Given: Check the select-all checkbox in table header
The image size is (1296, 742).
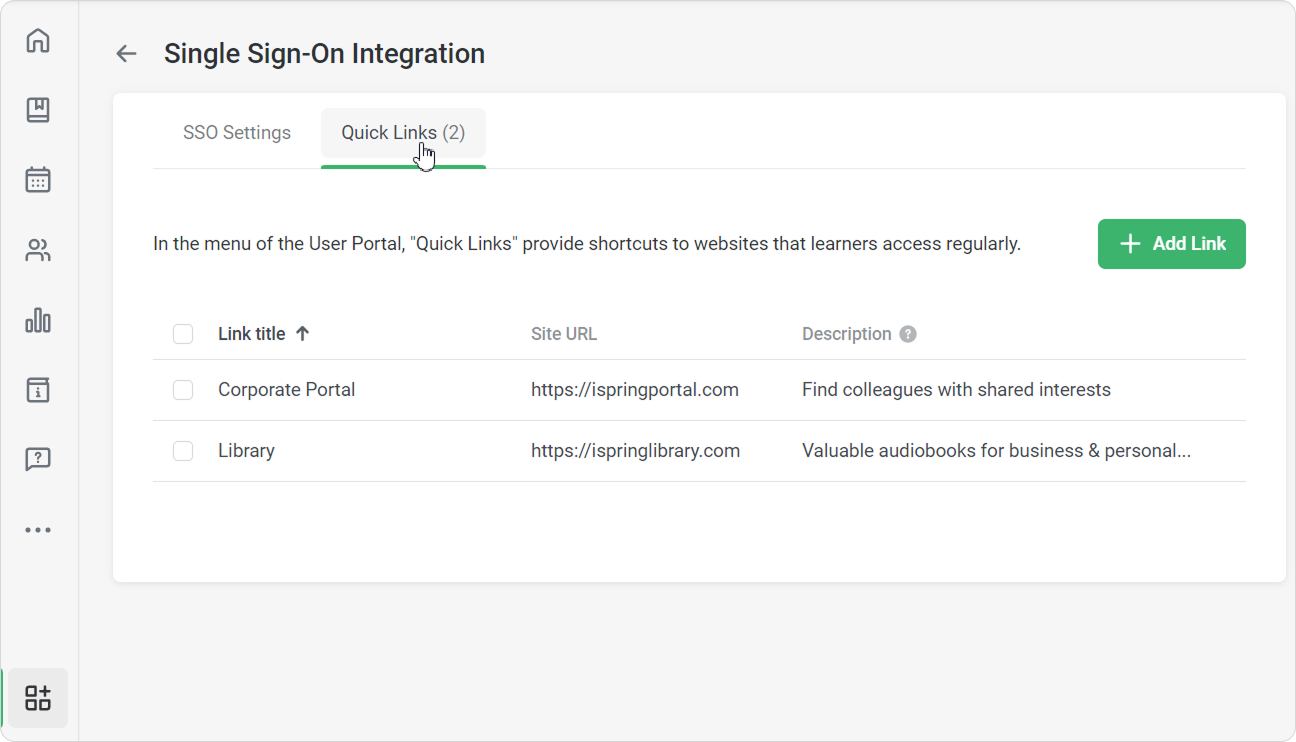Looking at the screenshot, I should coord(183,334).
